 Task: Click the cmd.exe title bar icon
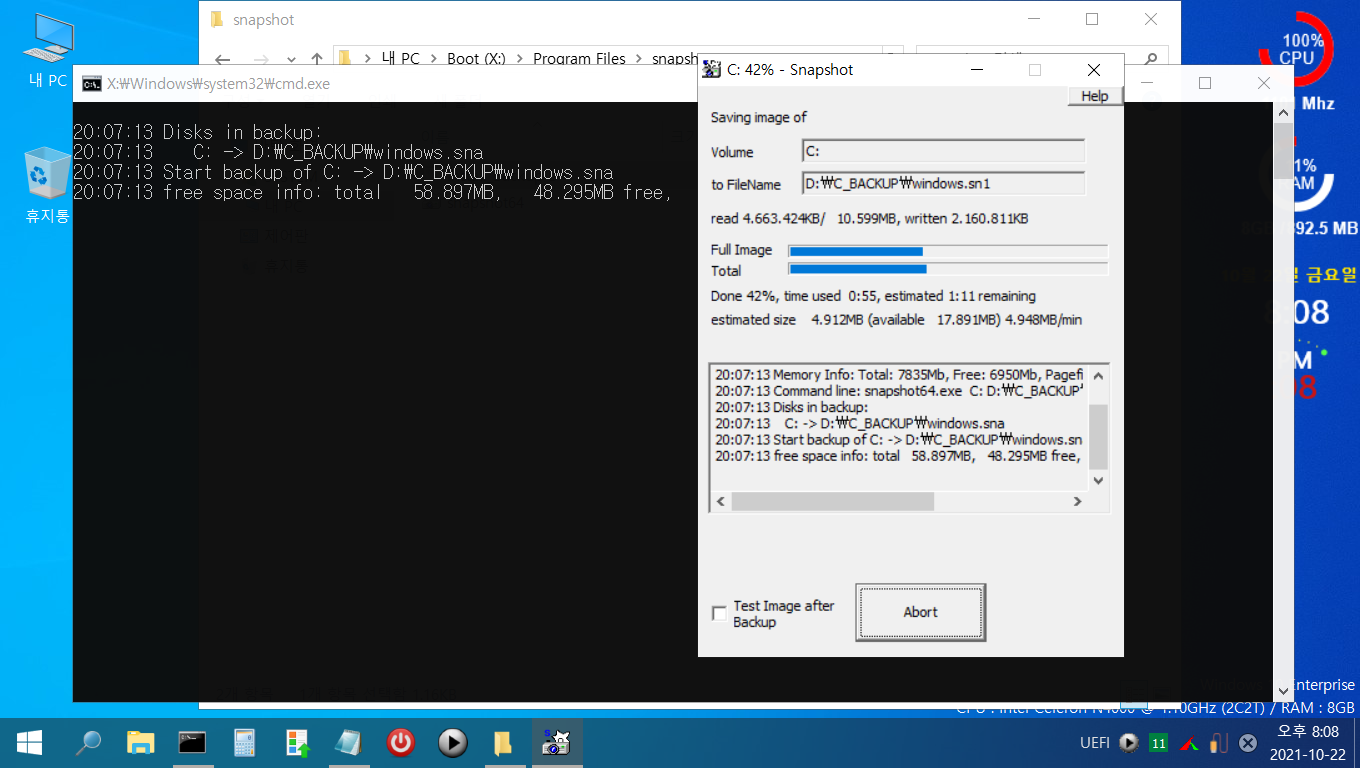pos(91,84)
